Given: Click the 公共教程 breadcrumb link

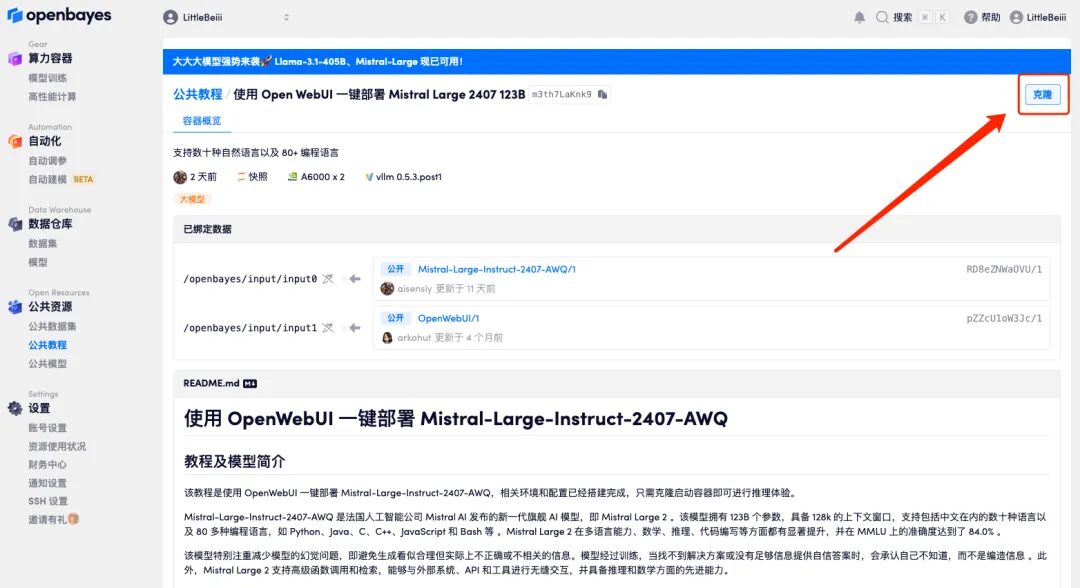Looking at the screenshot, I should (197, 94).
